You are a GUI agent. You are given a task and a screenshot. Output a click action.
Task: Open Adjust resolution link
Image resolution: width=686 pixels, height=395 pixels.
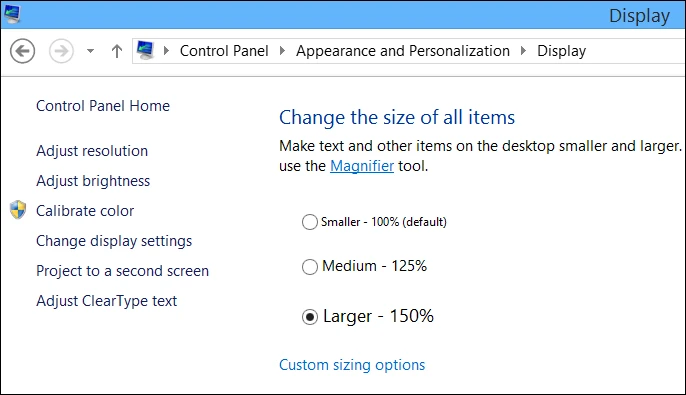[x=92, y=151]
